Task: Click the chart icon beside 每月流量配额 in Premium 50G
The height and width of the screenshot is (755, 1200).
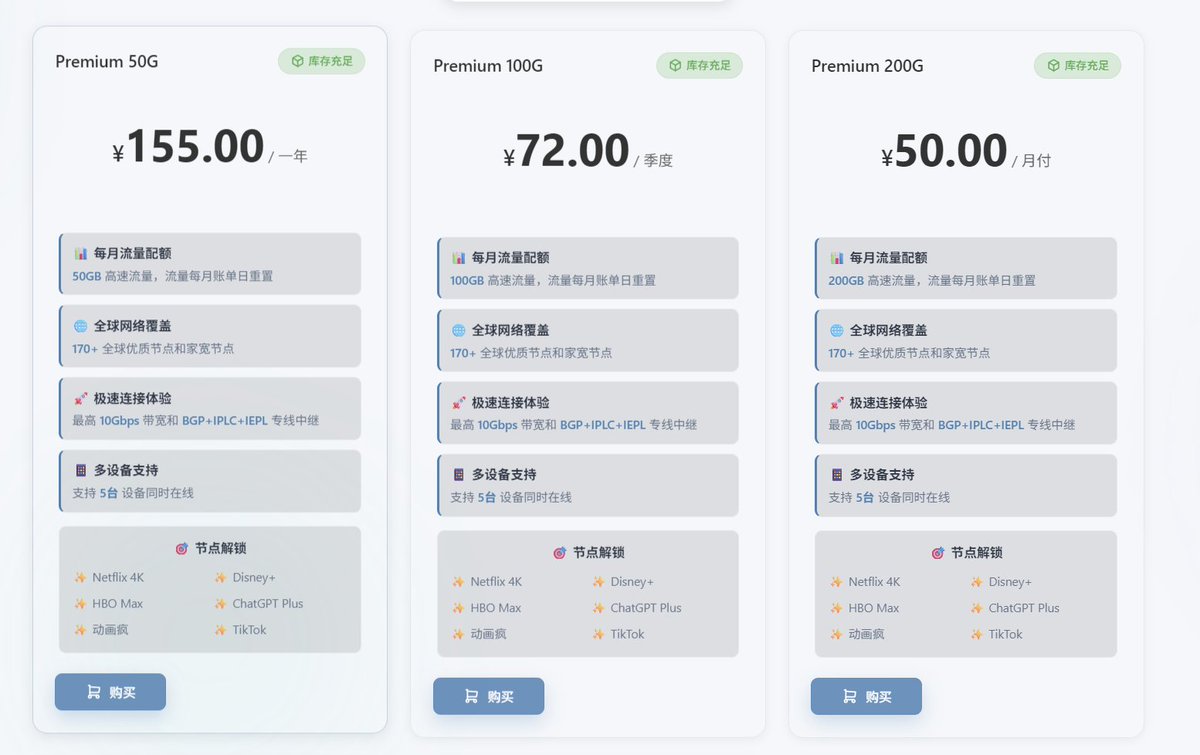Action: pos(81,253)
